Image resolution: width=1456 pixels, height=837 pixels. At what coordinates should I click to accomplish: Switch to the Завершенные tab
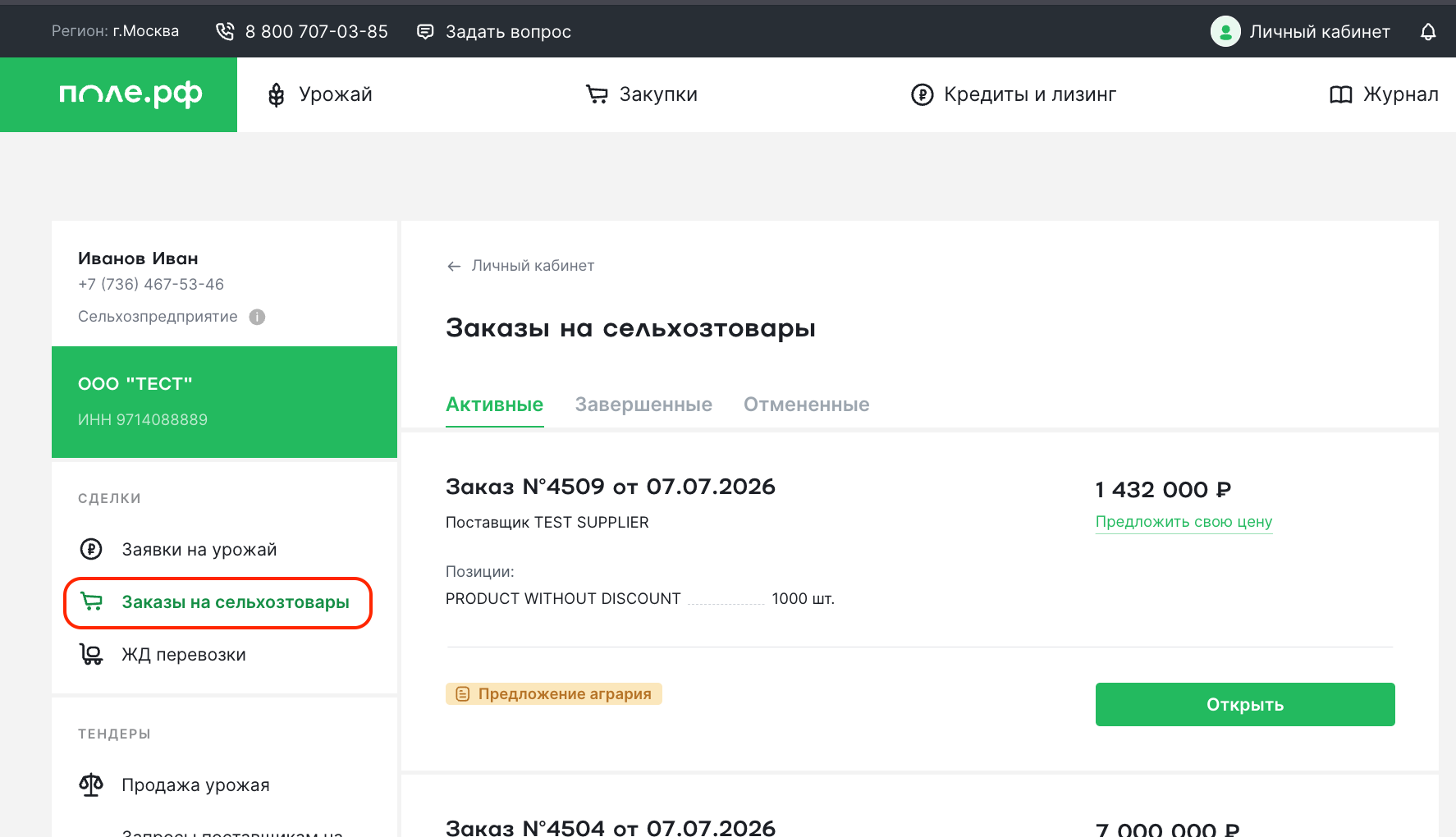click(643, 405)
